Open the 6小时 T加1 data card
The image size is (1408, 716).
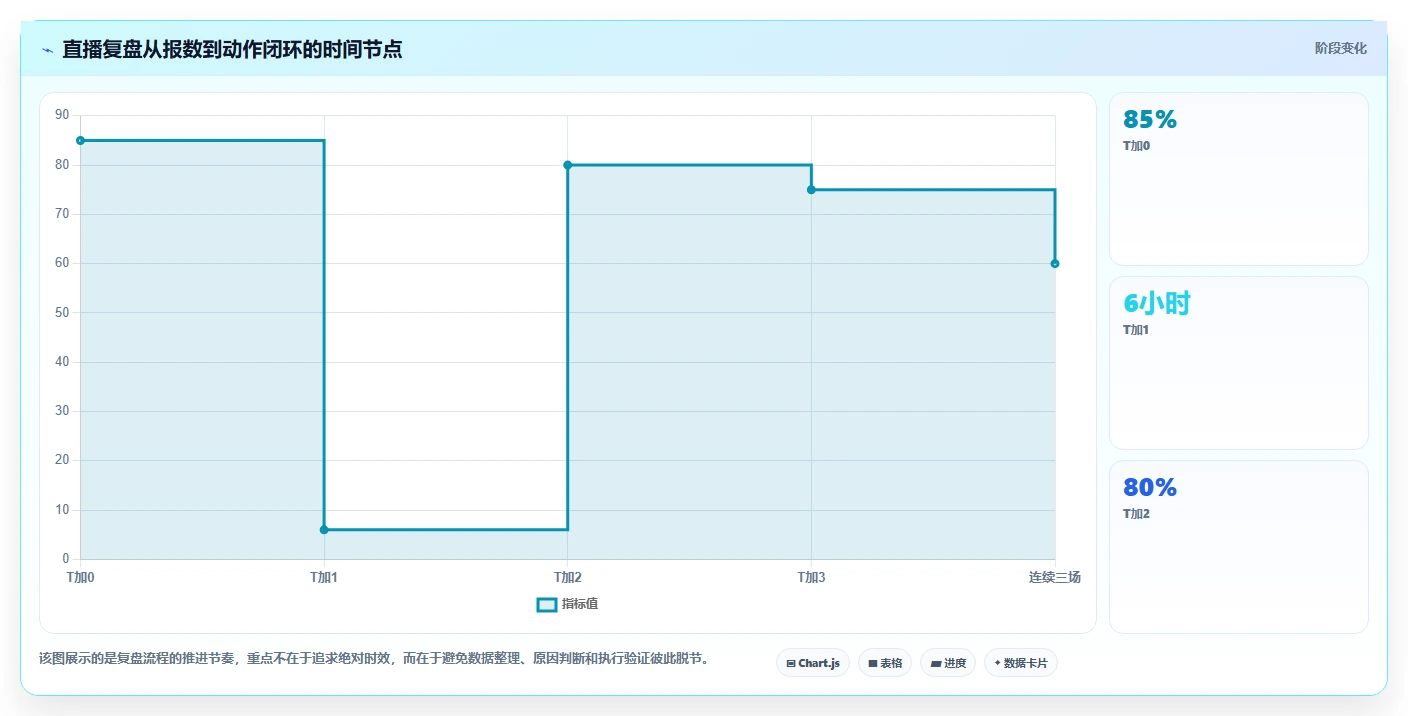coord(1238,363)
